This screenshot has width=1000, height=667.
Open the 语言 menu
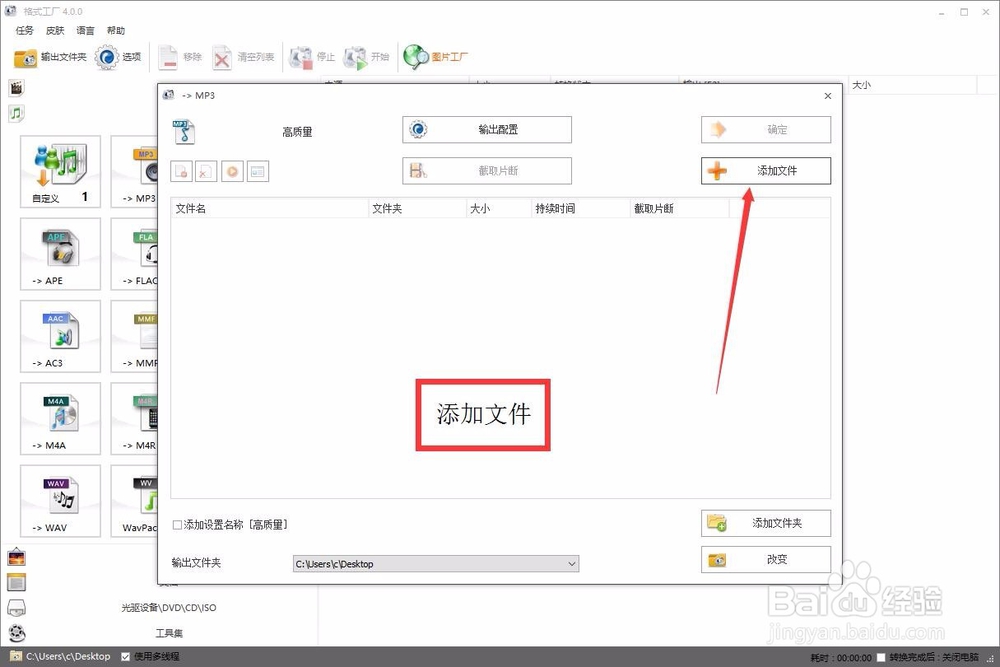[85, 30]
